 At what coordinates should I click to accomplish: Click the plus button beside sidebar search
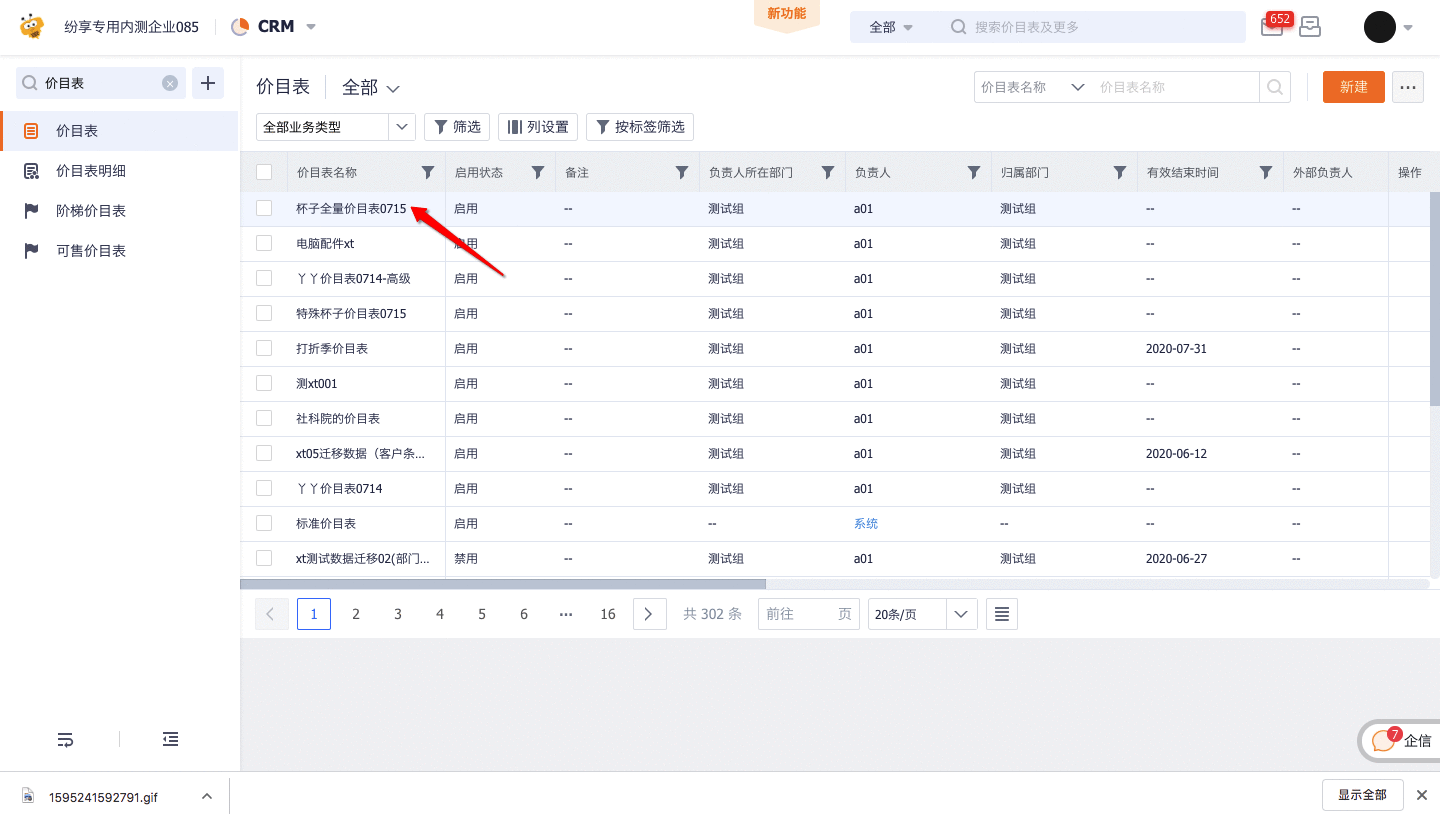(208, 83)
